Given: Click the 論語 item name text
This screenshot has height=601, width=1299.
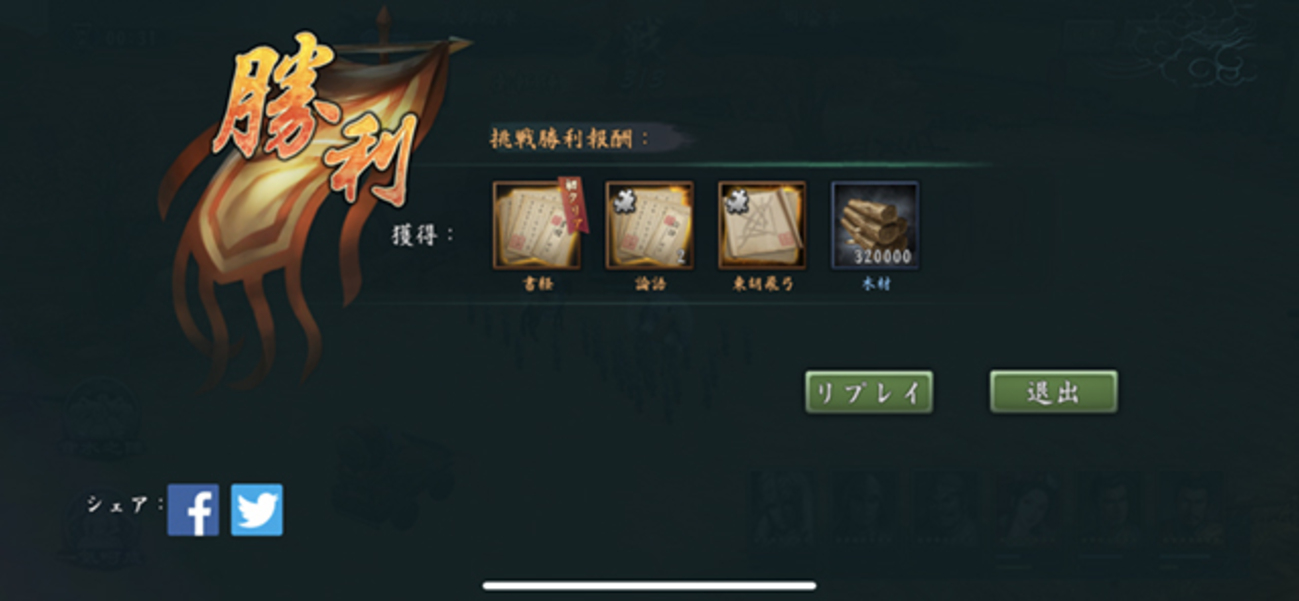Looking at the screenshot, I should pyautogui.click(x=650, y=284).
